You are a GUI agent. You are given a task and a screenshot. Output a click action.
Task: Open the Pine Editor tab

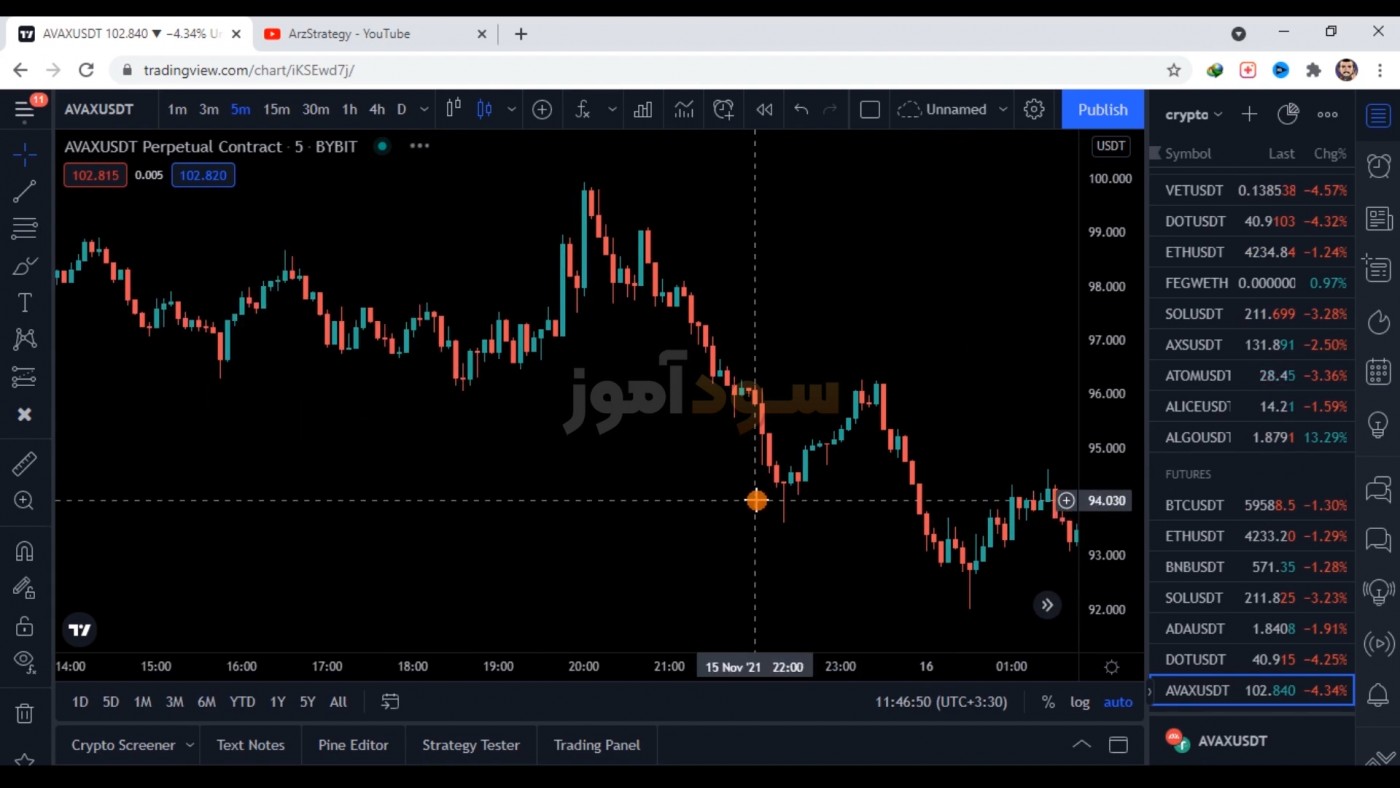(353, 745)
